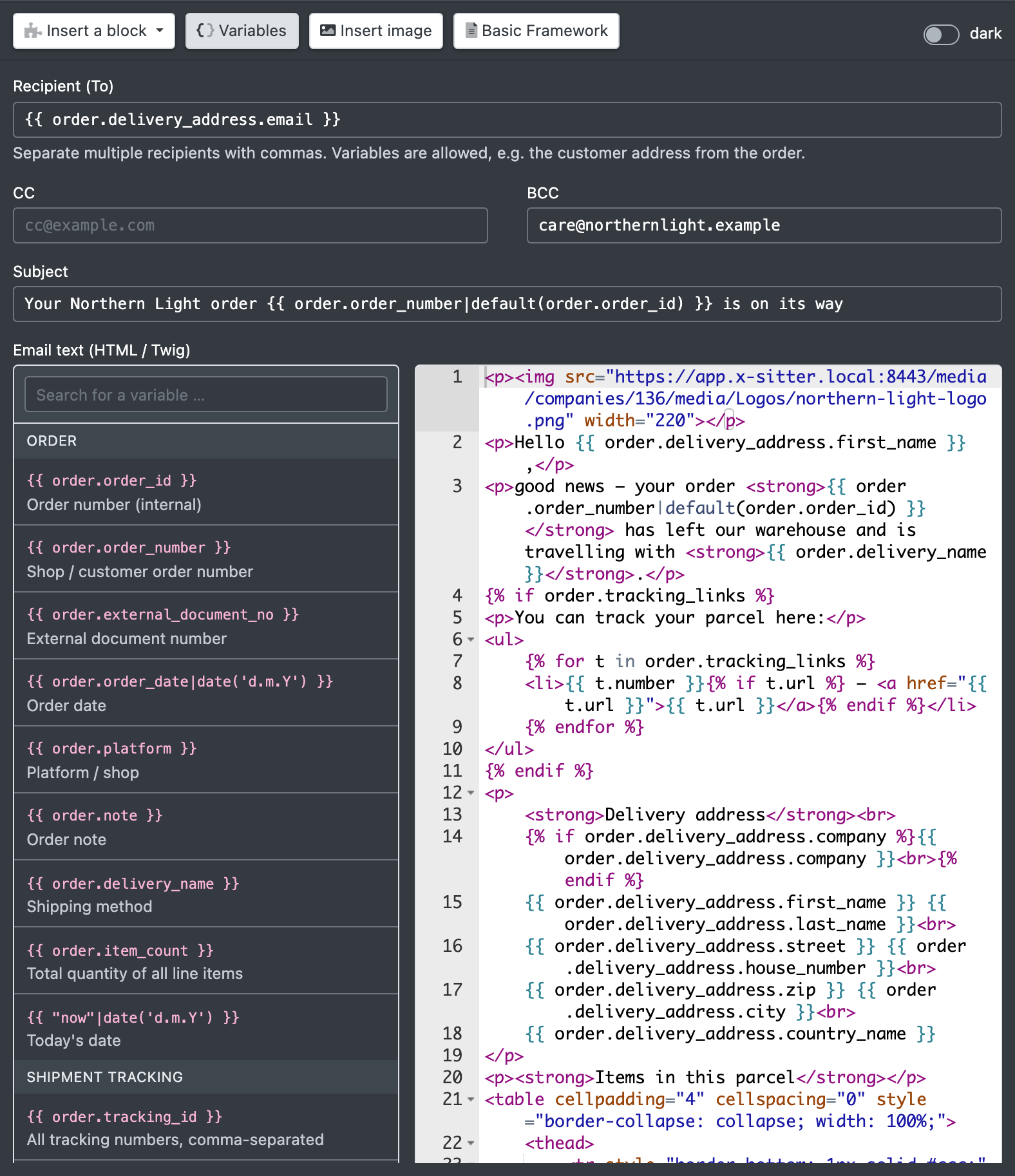Click the Search for a variable box
Viewport: 1015px width, 1176px height.
tap(206, 395)
